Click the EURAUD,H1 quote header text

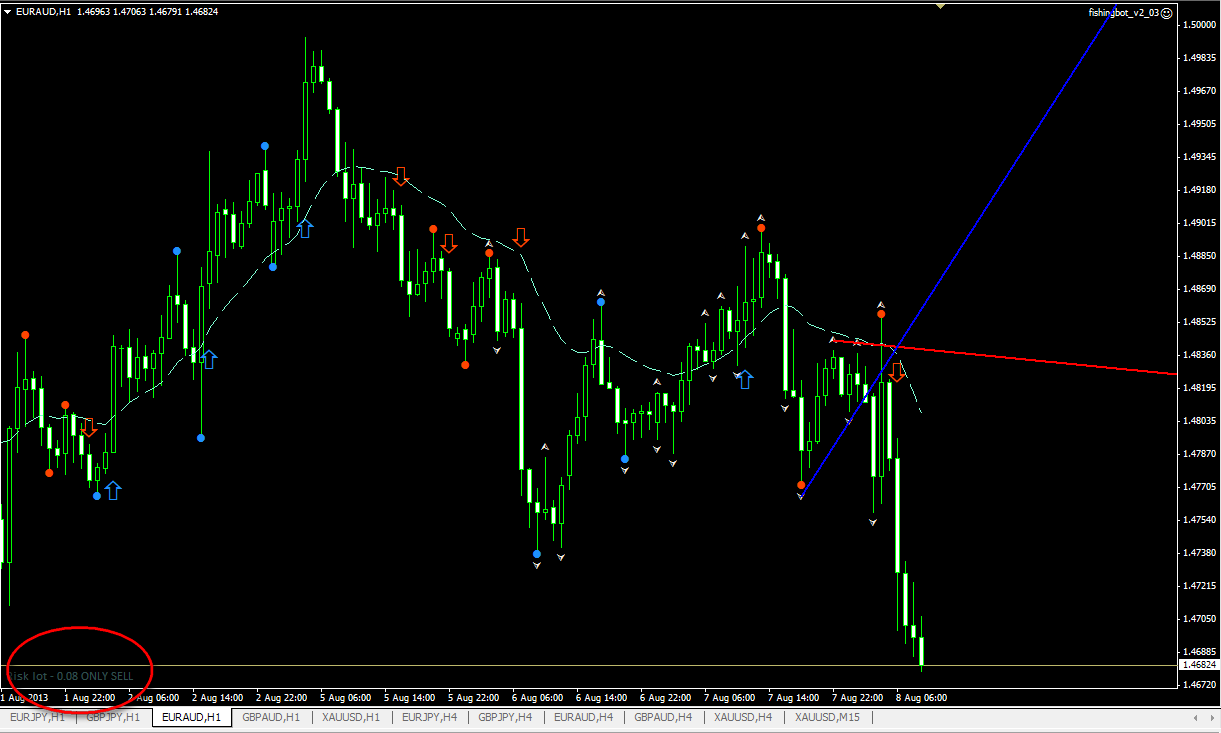click(x=117, y=12)
